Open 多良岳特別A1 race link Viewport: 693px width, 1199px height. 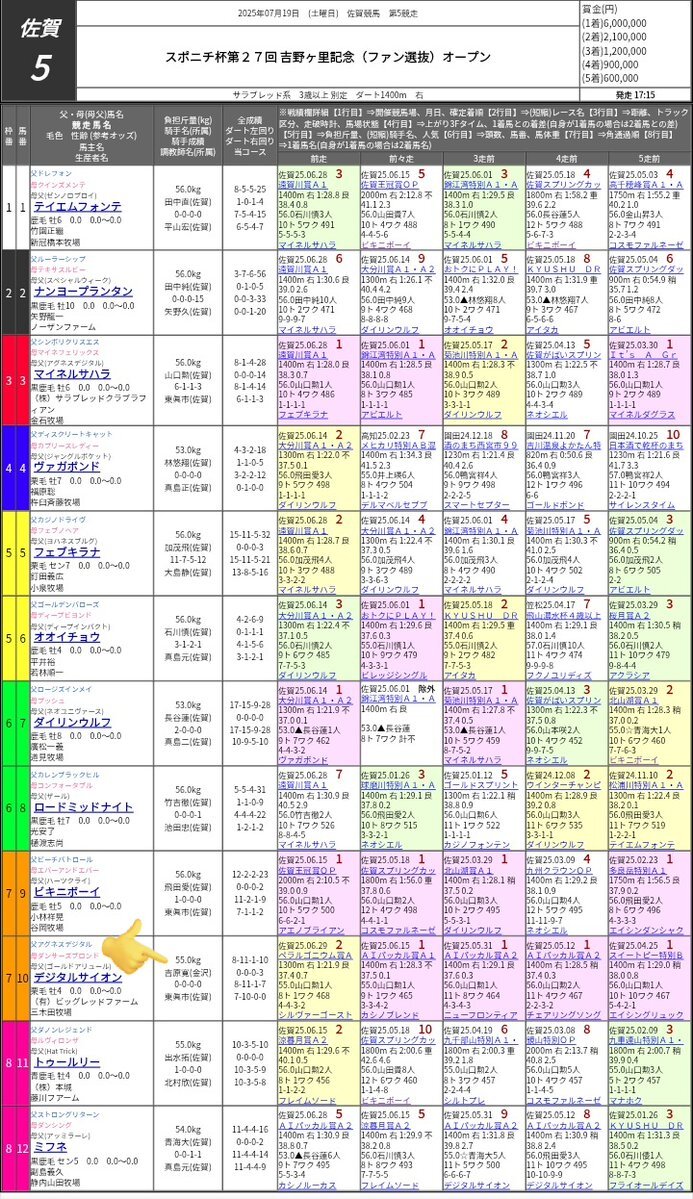pos(637,870)
